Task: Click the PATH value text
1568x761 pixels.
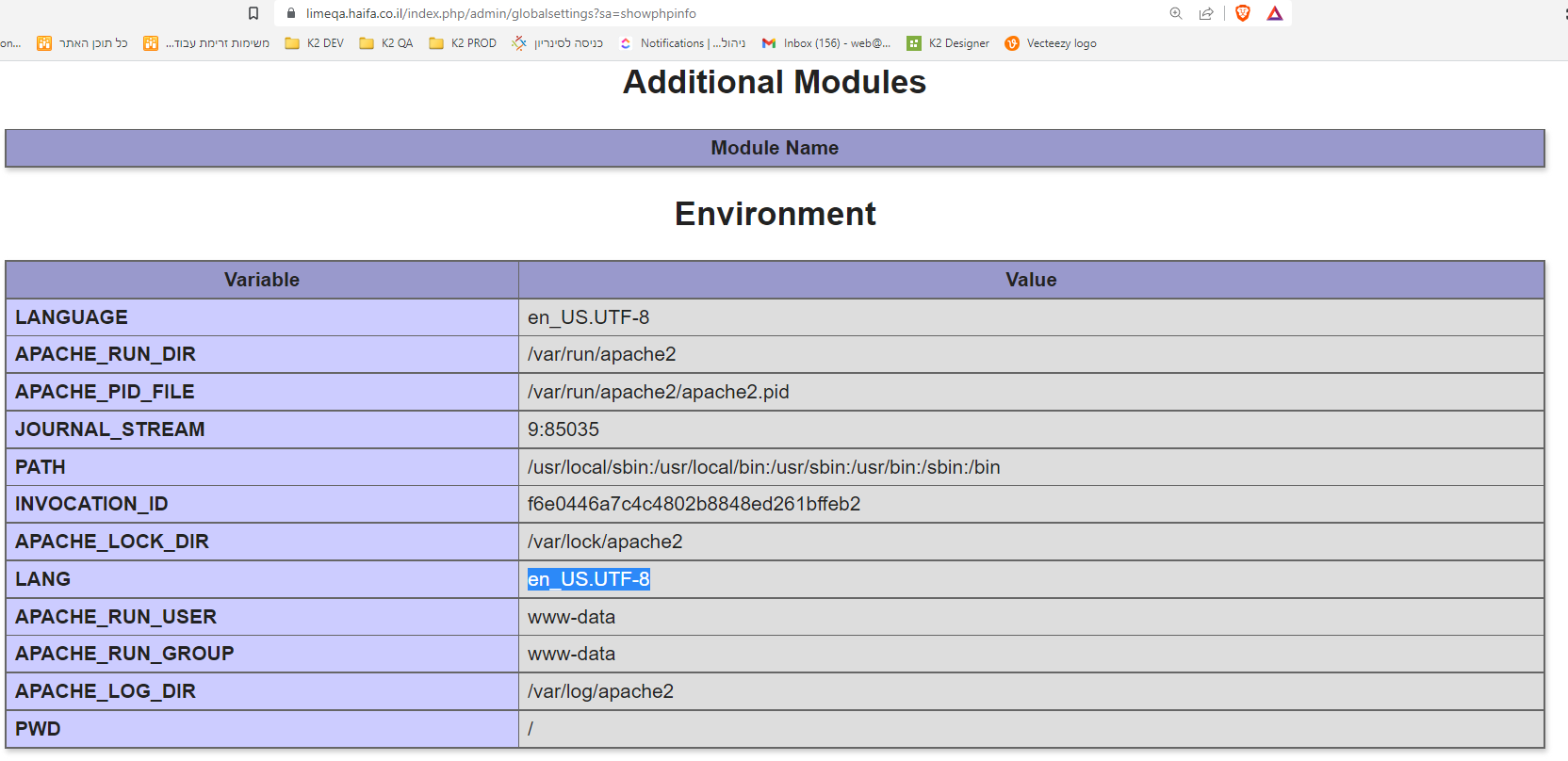Action: [763, 467]
